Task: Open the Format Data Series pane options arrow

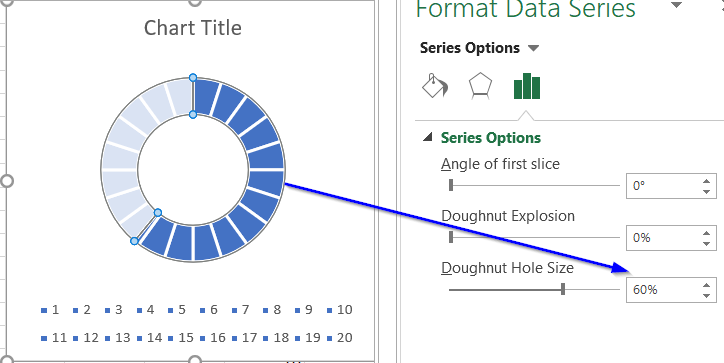Action: tap(676, 5)
